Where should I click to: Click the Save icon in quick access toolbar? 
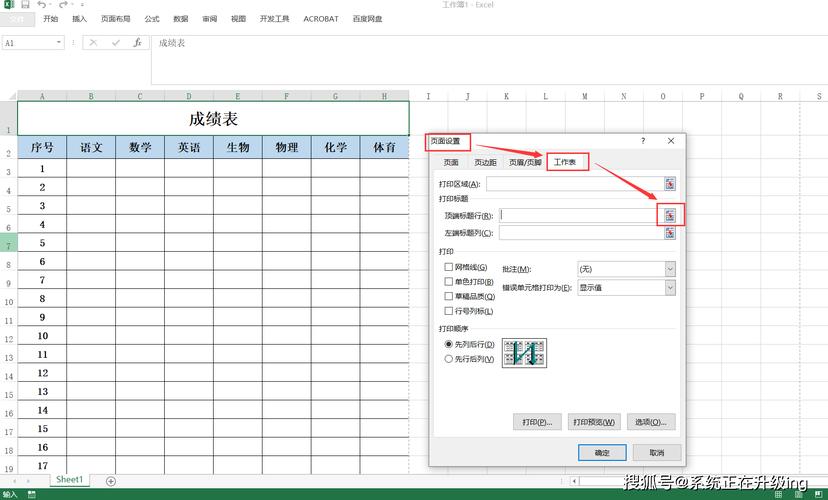pyautogui.click(x=25, y=4)
